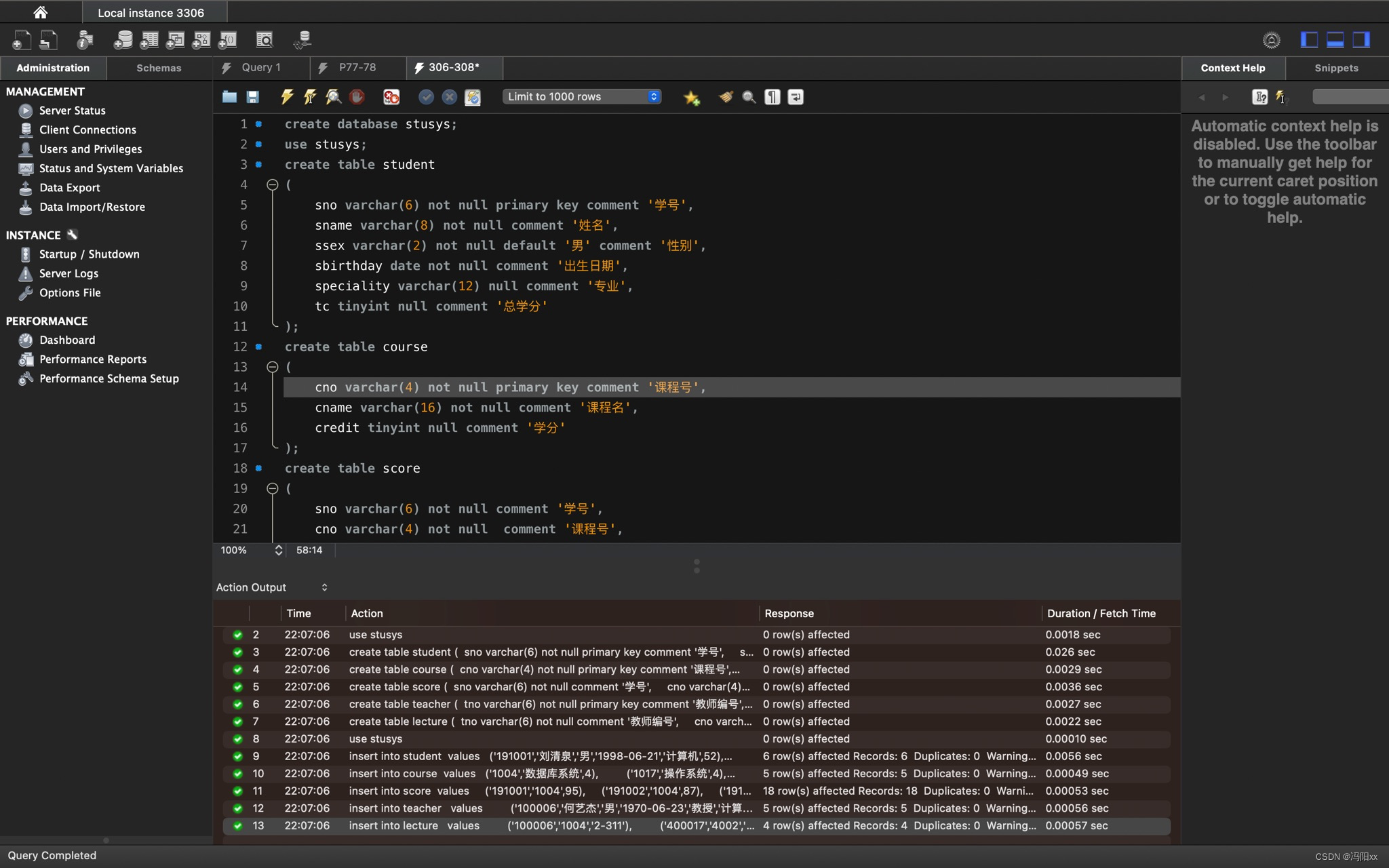Open the Action Output type dropdown
This screenshot has width=1389, height=868.
(272, 587)
